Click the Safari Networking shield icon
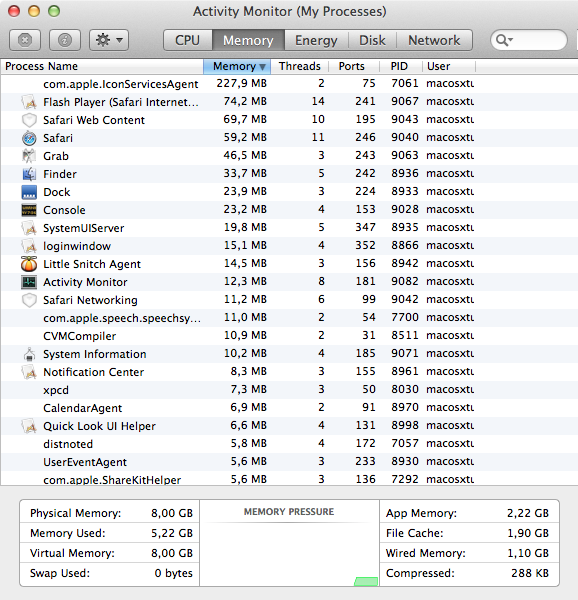This screenshot has width=578, height=600. pos(29,300)
